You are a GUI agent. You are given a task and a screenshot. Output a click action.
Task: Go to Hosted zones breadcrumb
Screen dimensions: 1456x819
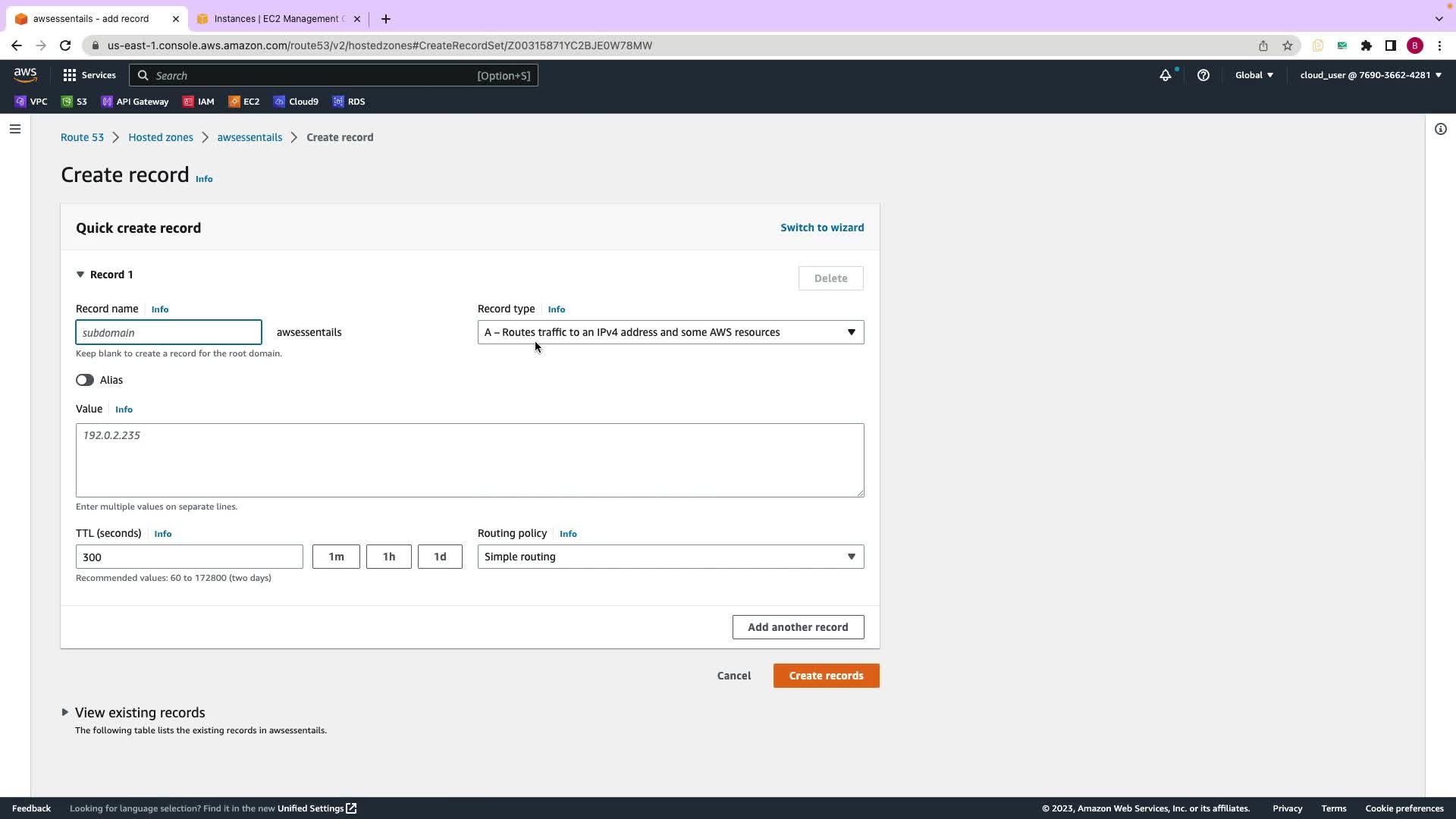[x=160, y=137]
